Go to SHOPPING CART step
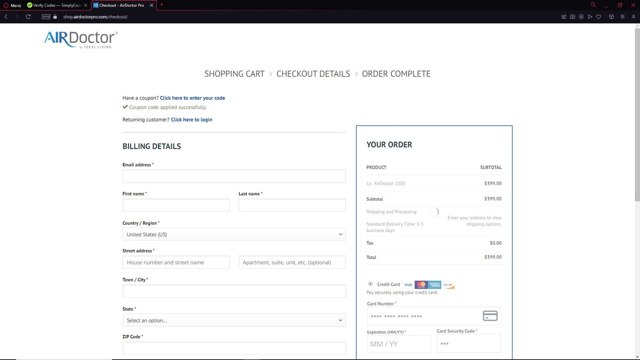Screen dimensions: 640x360 pyautogui.click(x=234, y=74)
